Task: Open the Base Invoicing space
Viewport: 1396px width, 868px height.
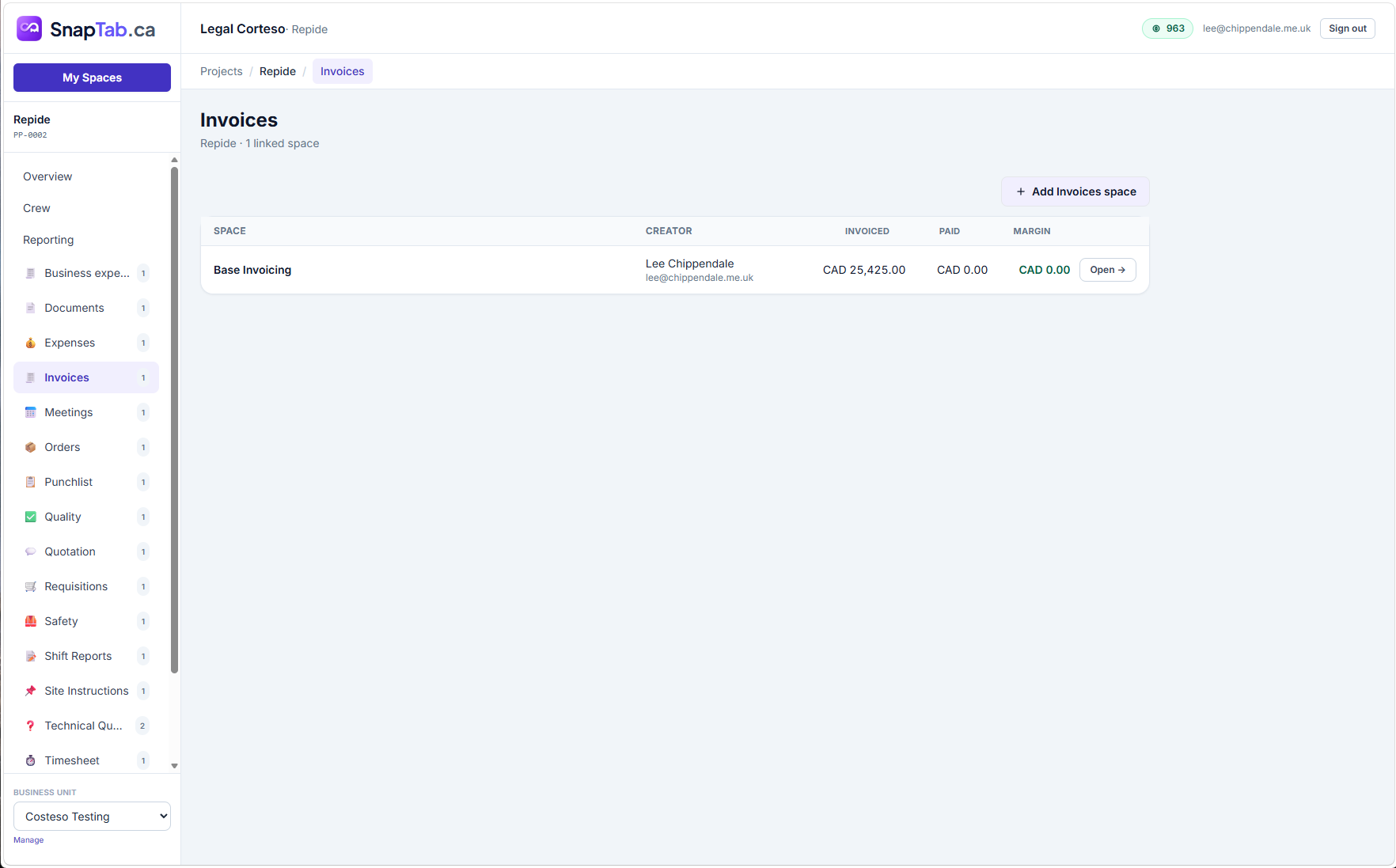Action: pos(1108,270)
